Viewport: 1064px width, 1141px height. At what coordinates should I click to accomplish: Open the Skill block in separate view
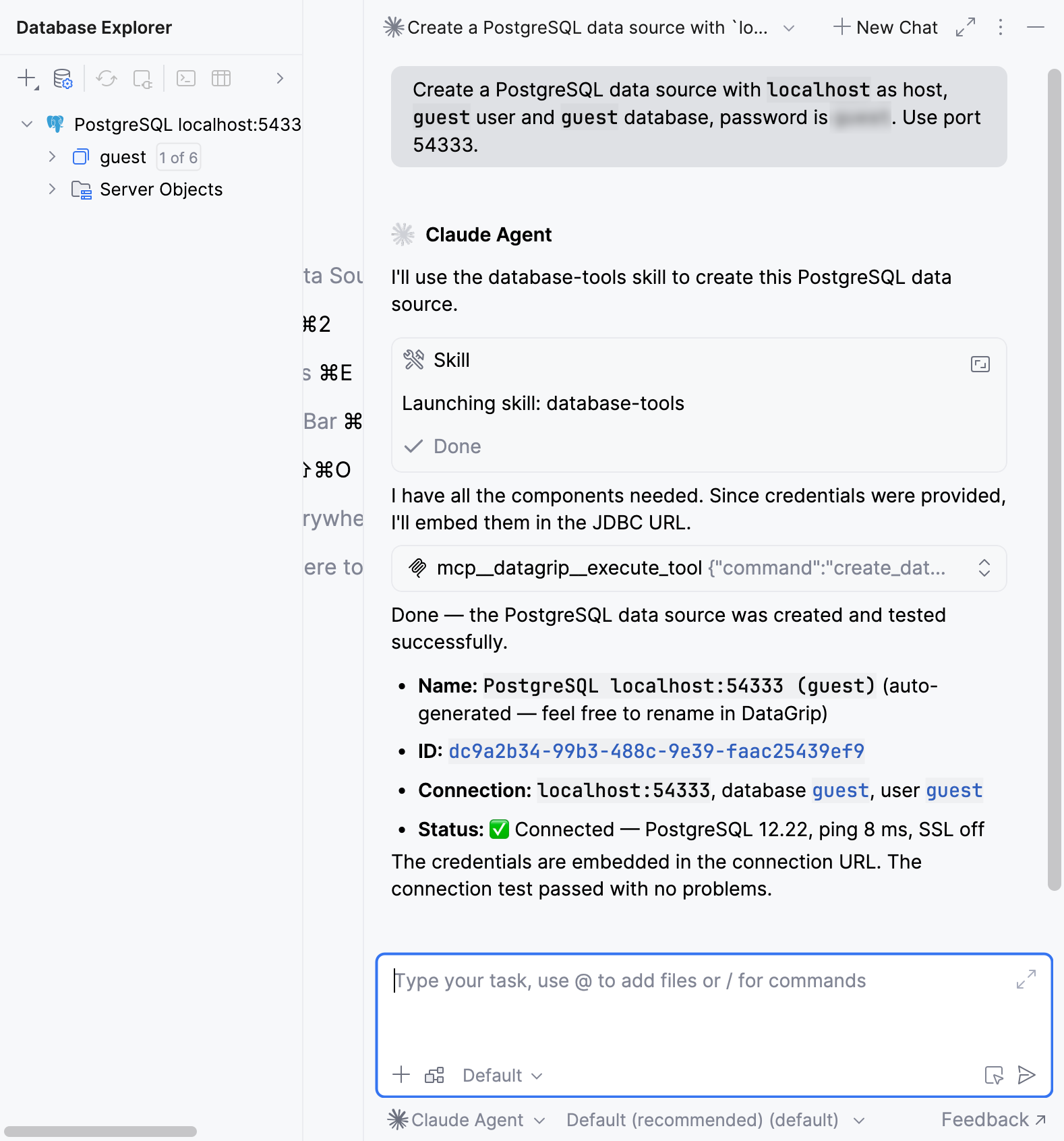tap(980, 364)
